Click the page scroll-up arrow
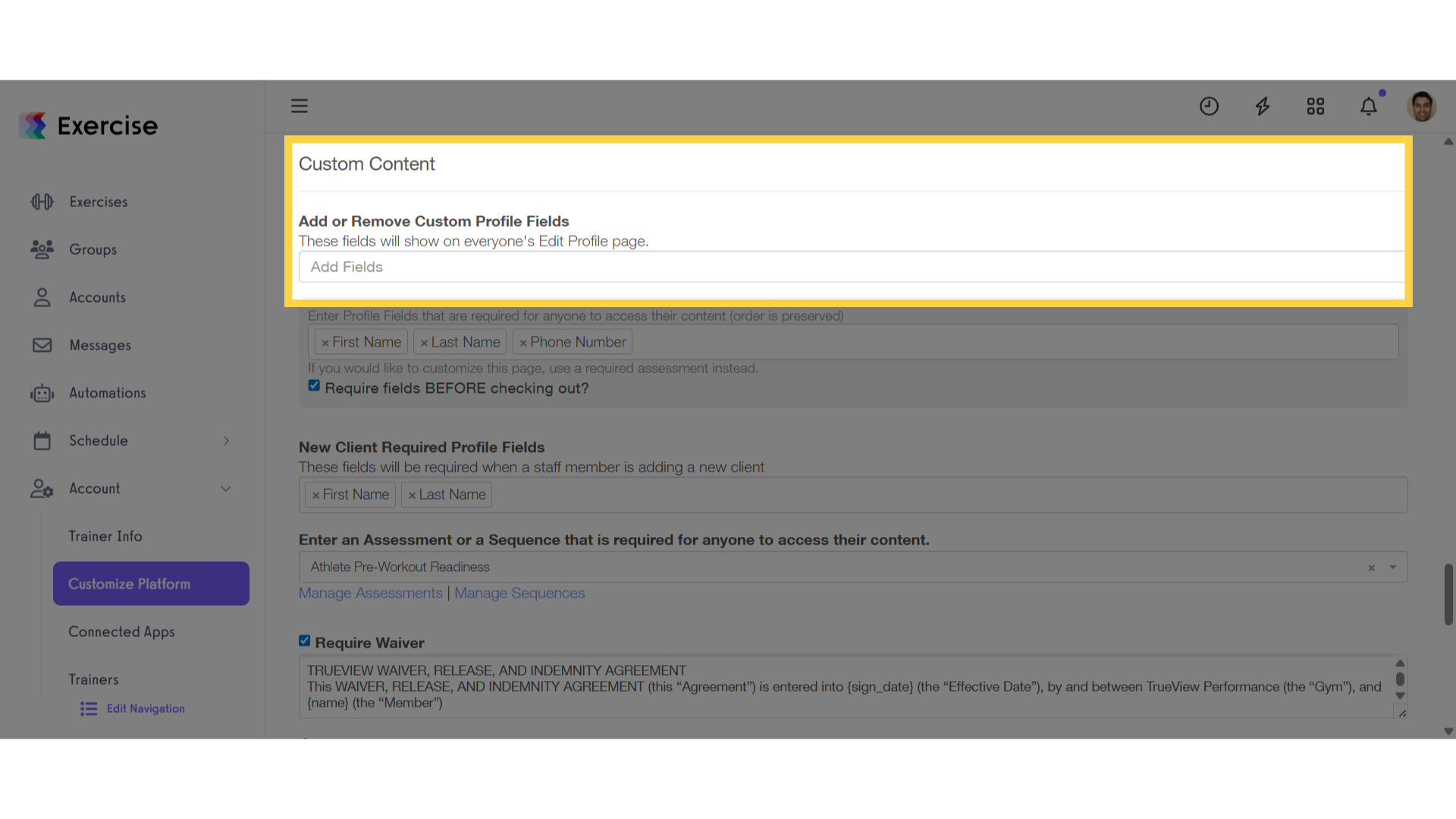 (1448, 142)
